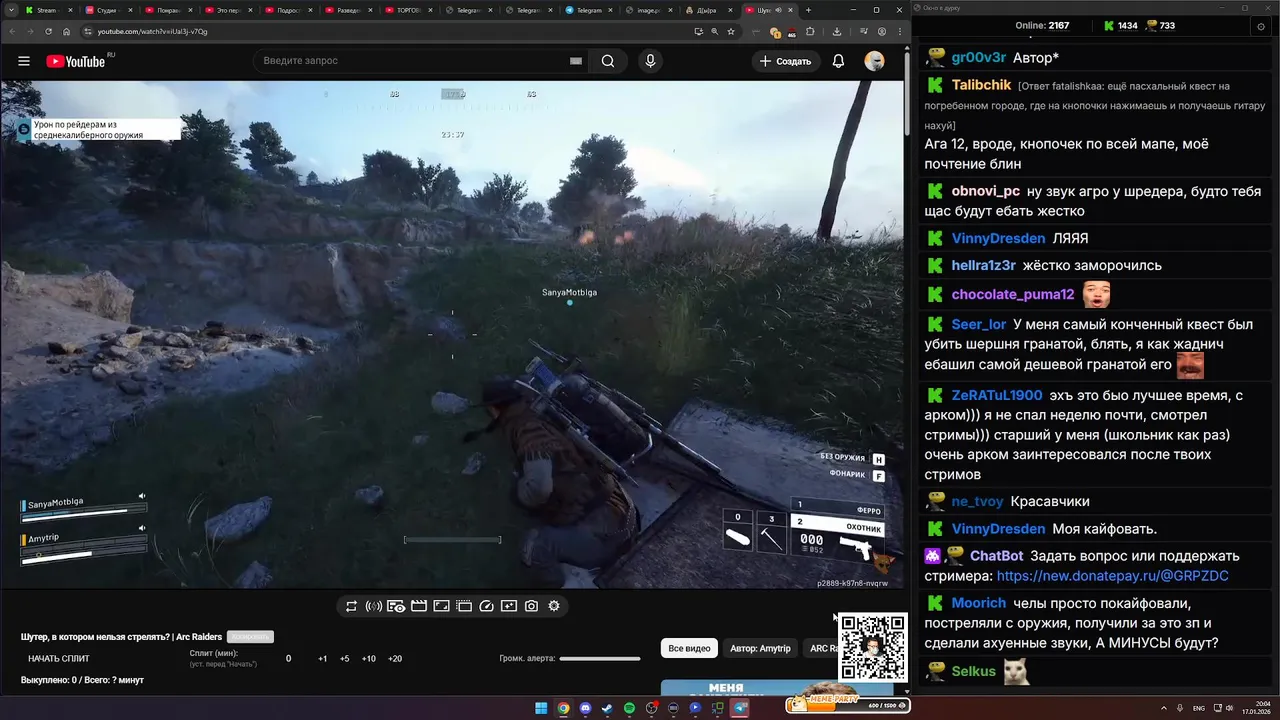
Task: Click the browser address bar URL
Action: (x=153, y=31)
